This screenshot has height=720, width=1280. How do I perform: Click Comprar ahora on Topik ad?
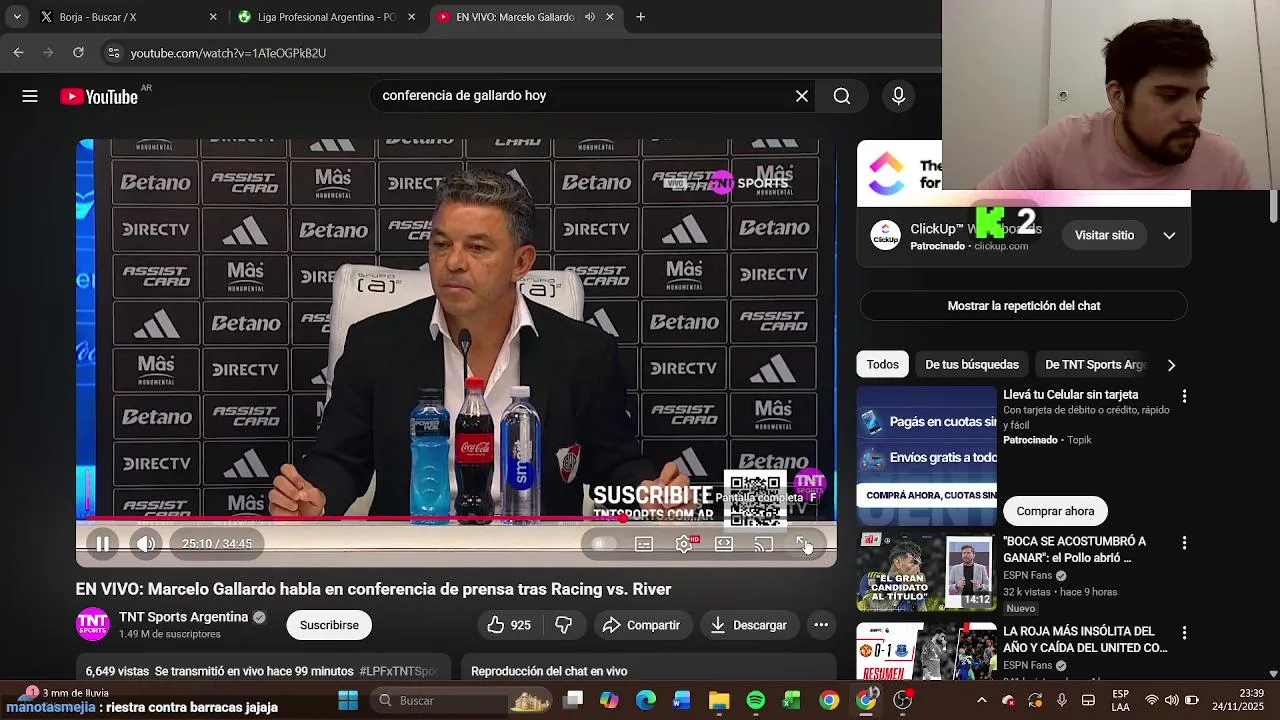tap(1055, 511)
